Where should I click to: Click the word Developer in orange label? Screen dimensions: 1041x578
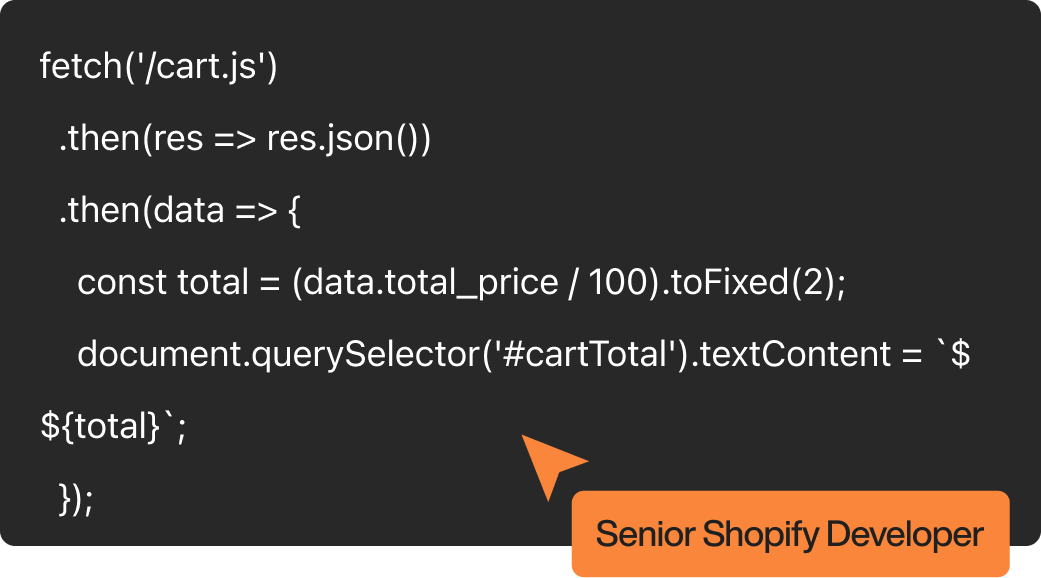tap(908, 534)
